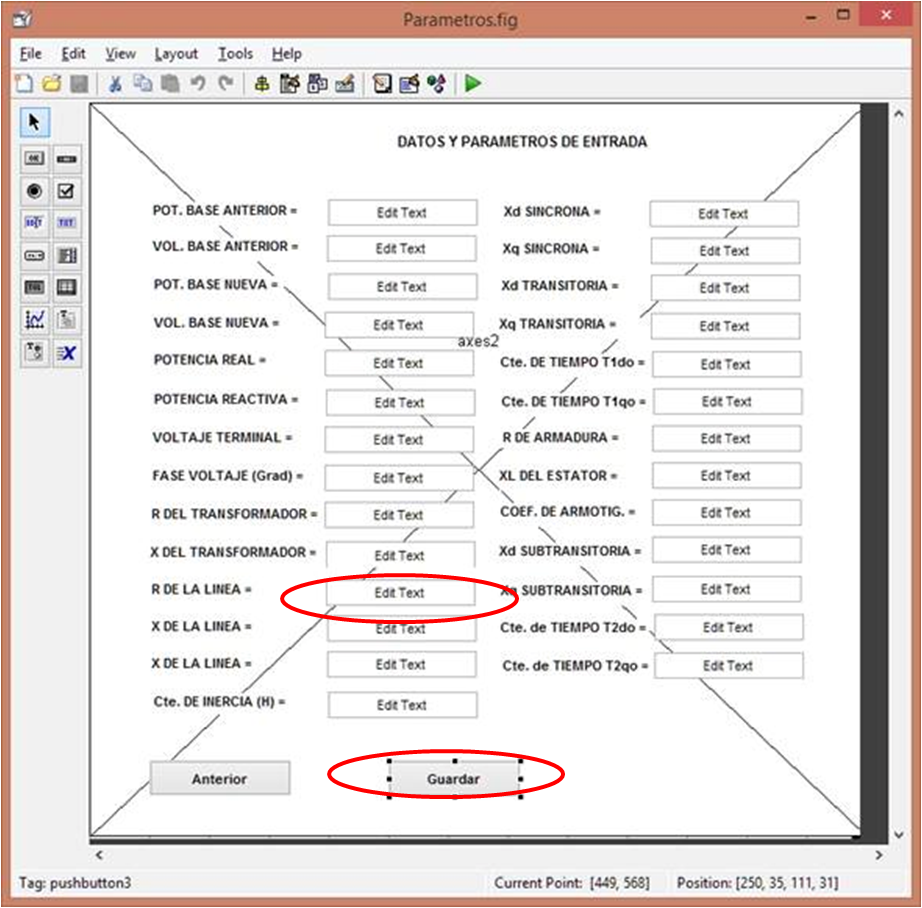
Task: Run the figure with green play arrow
Action: click(473, 84)
